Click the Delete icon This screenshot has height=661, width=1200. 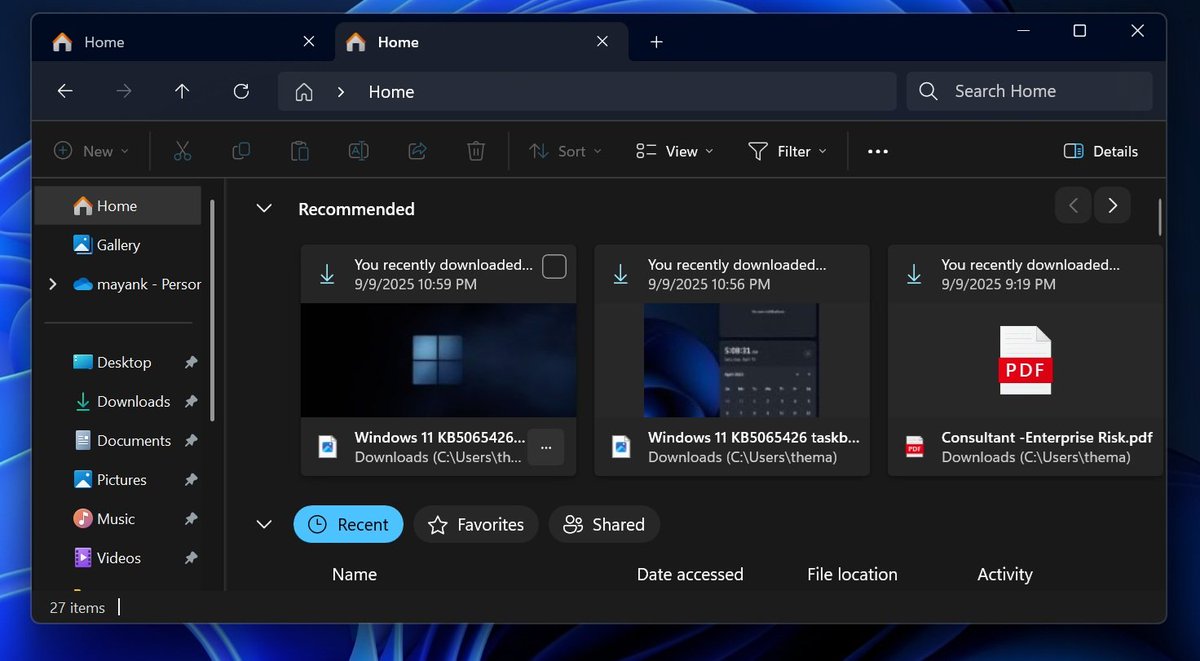point(476,150)
